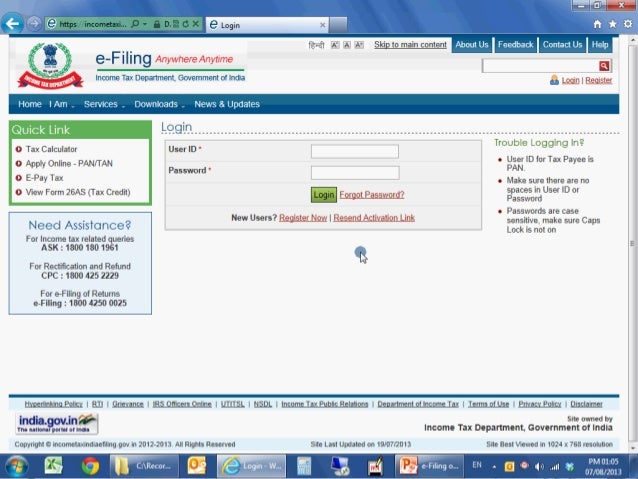
Task: Expand the I Am menu
Action: (62, 104)
